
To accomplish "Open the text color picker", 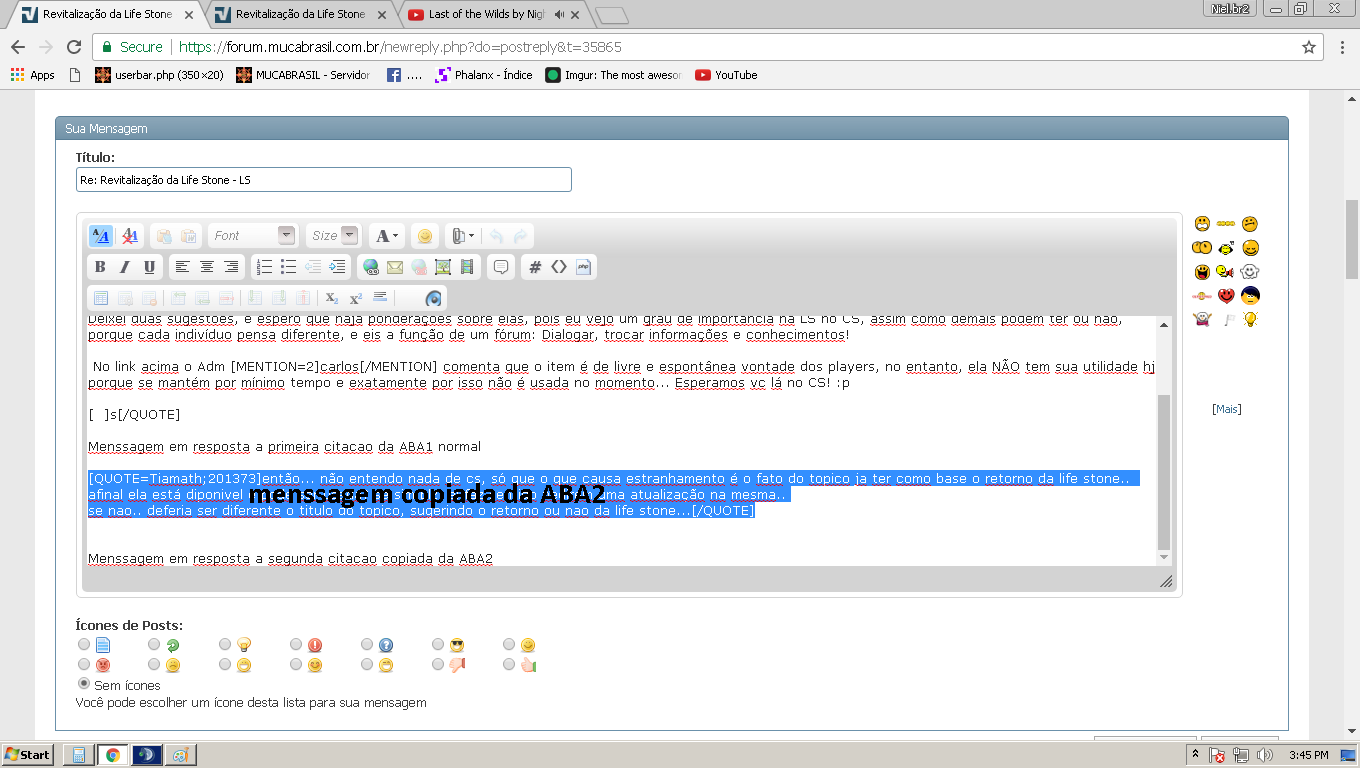I will [x=386, y=236].
